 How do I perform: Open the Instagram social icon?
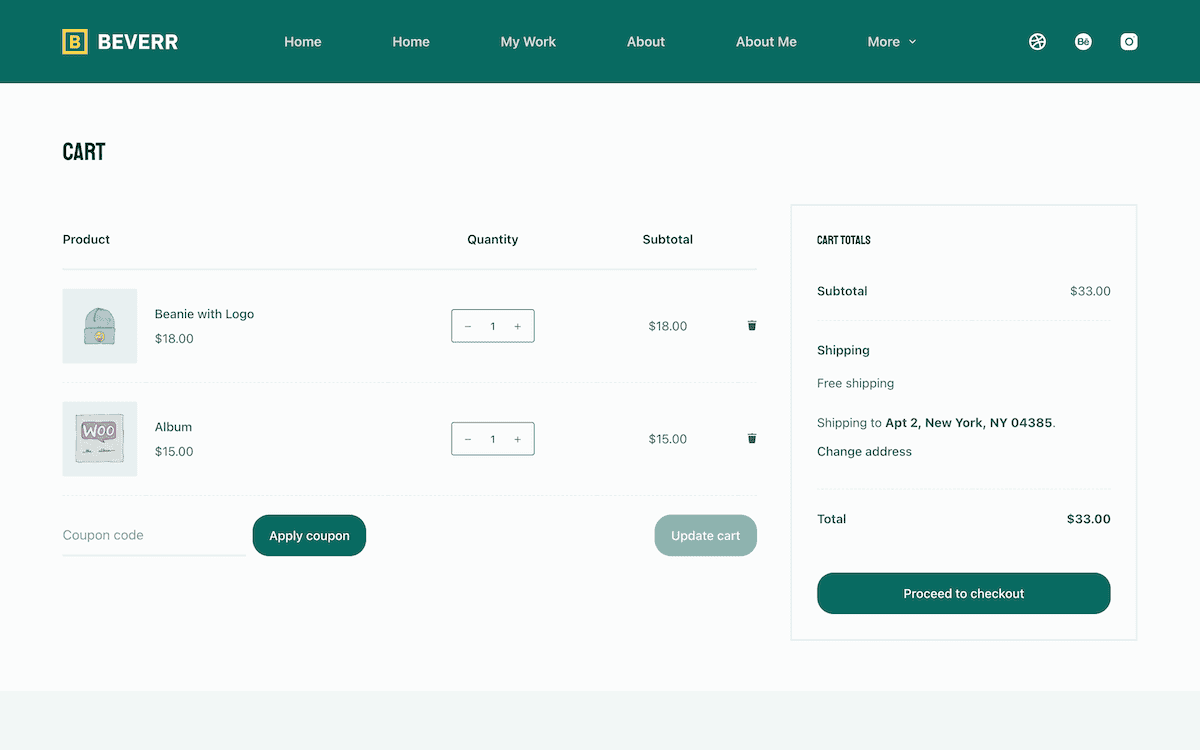pos(1129,42)
